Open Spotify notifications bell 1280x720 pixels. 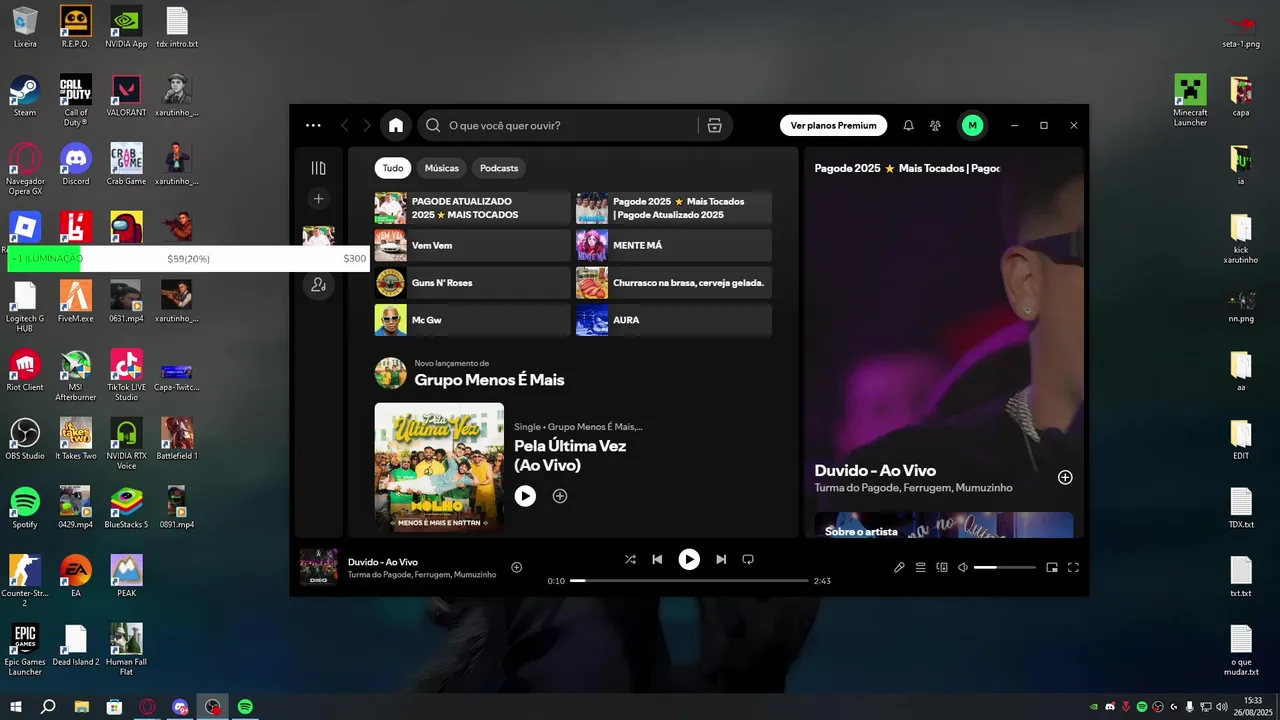908,125
